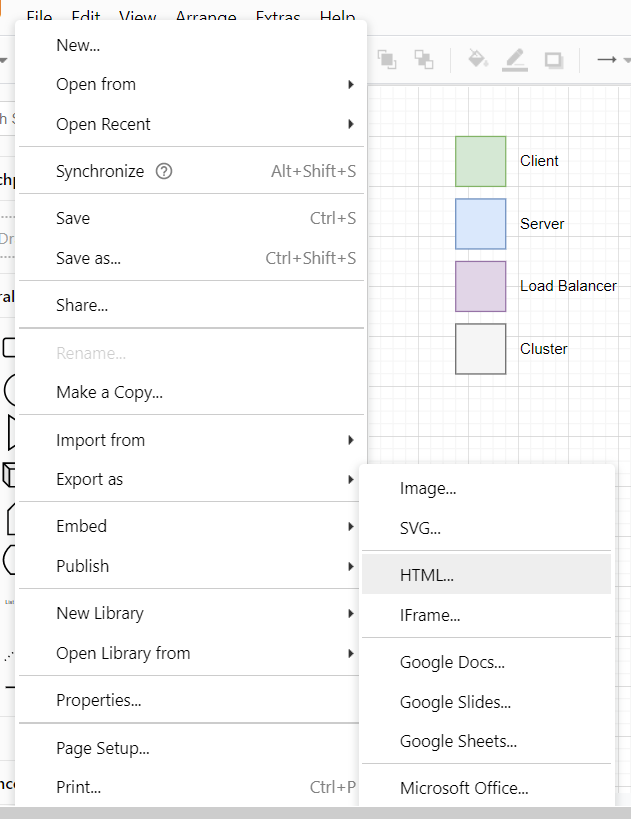Click the To Back icon in the toolbar
This screenshot has width=631, height=819.
[424, 59]
